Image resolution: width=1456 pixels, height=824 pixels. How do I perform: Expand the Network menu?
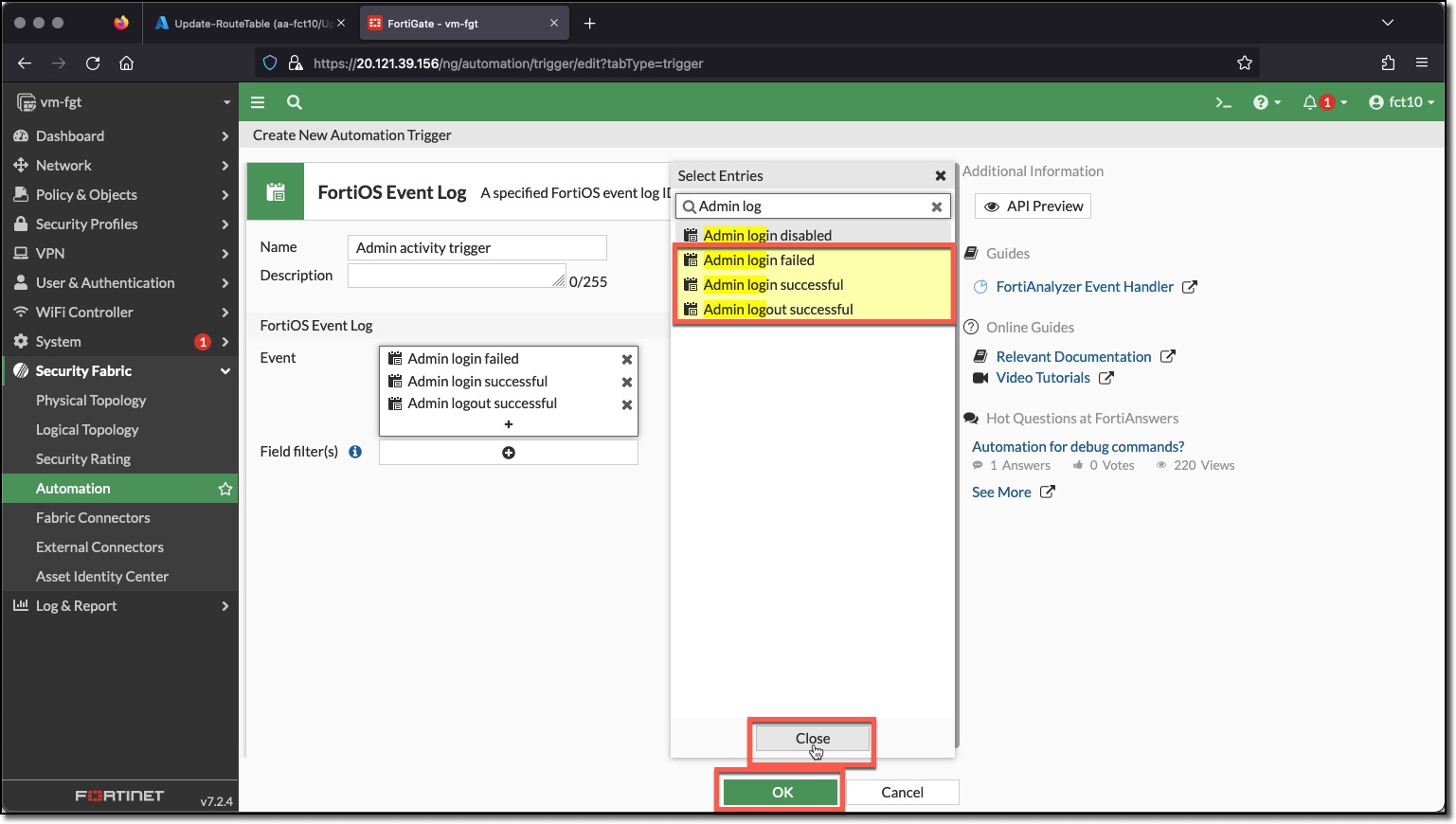point(119,166)
